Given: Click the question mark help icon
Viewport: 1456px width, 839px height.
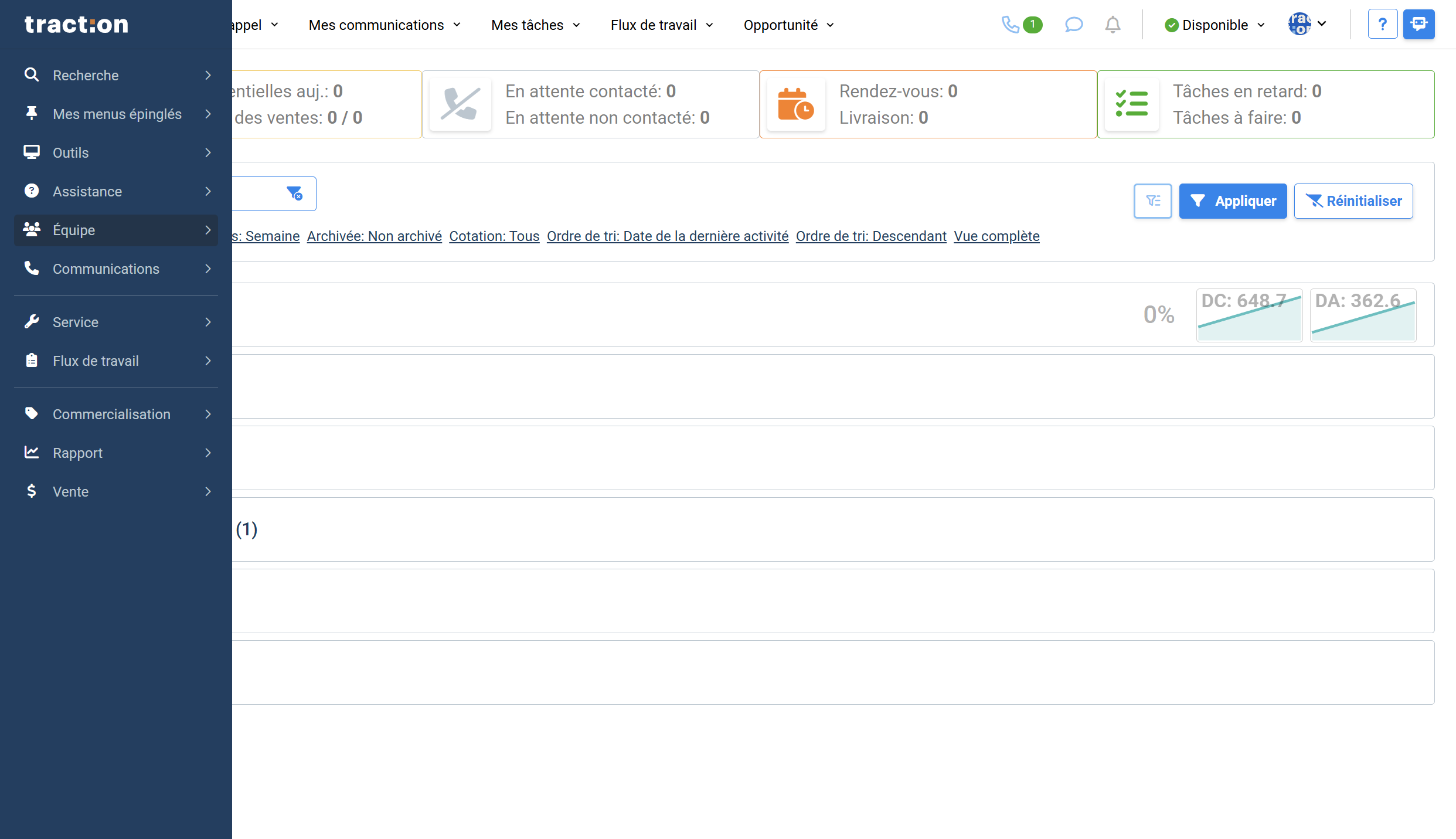Looking at the screenshot, I should click(1382, 24).
